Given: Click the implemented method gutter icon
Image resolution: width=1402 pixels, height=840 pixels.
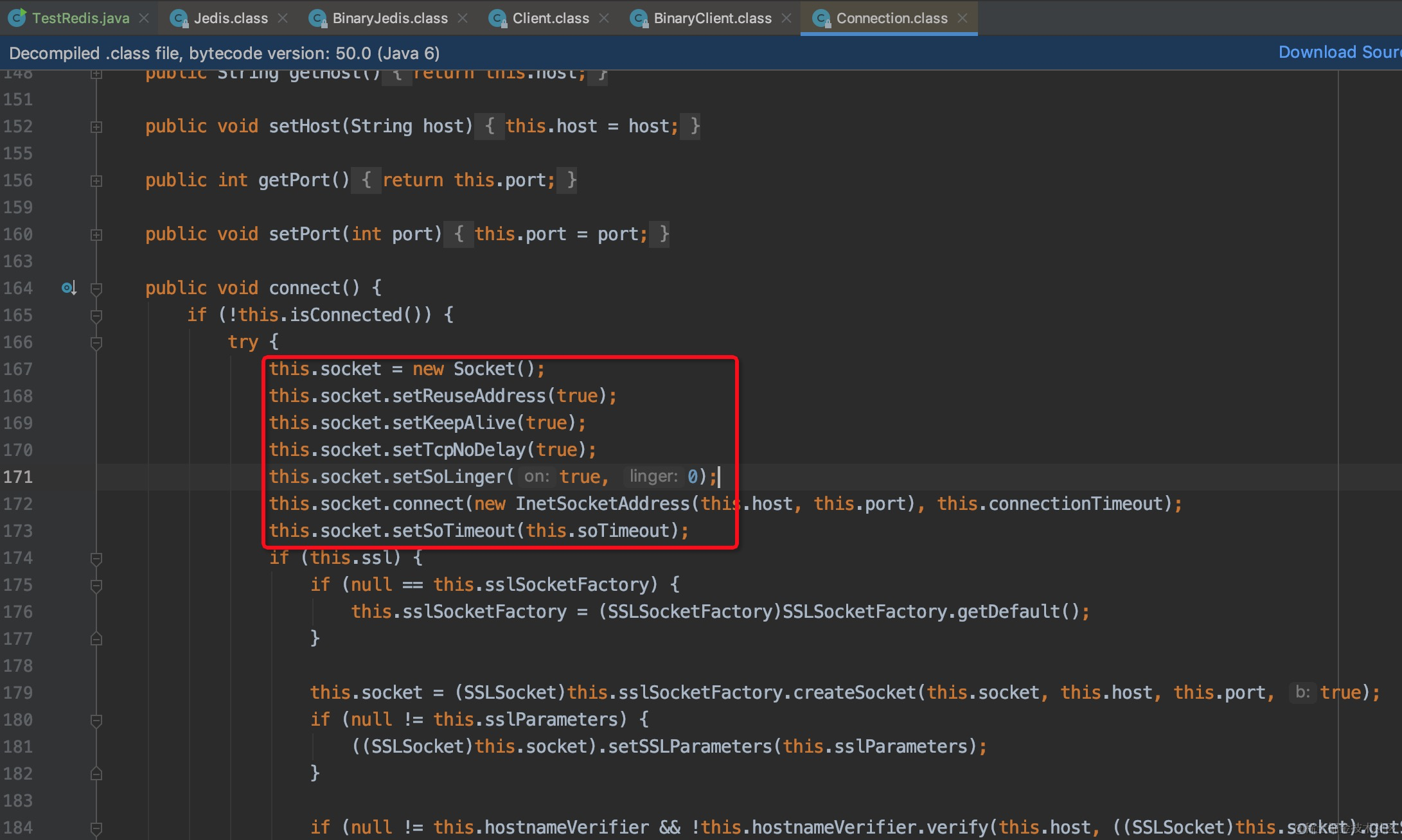Looking at the screenshot, I should 69,288.
